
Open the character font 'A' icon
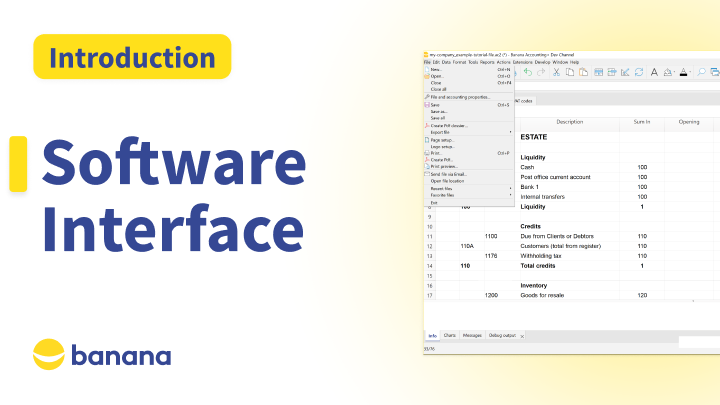654,72
